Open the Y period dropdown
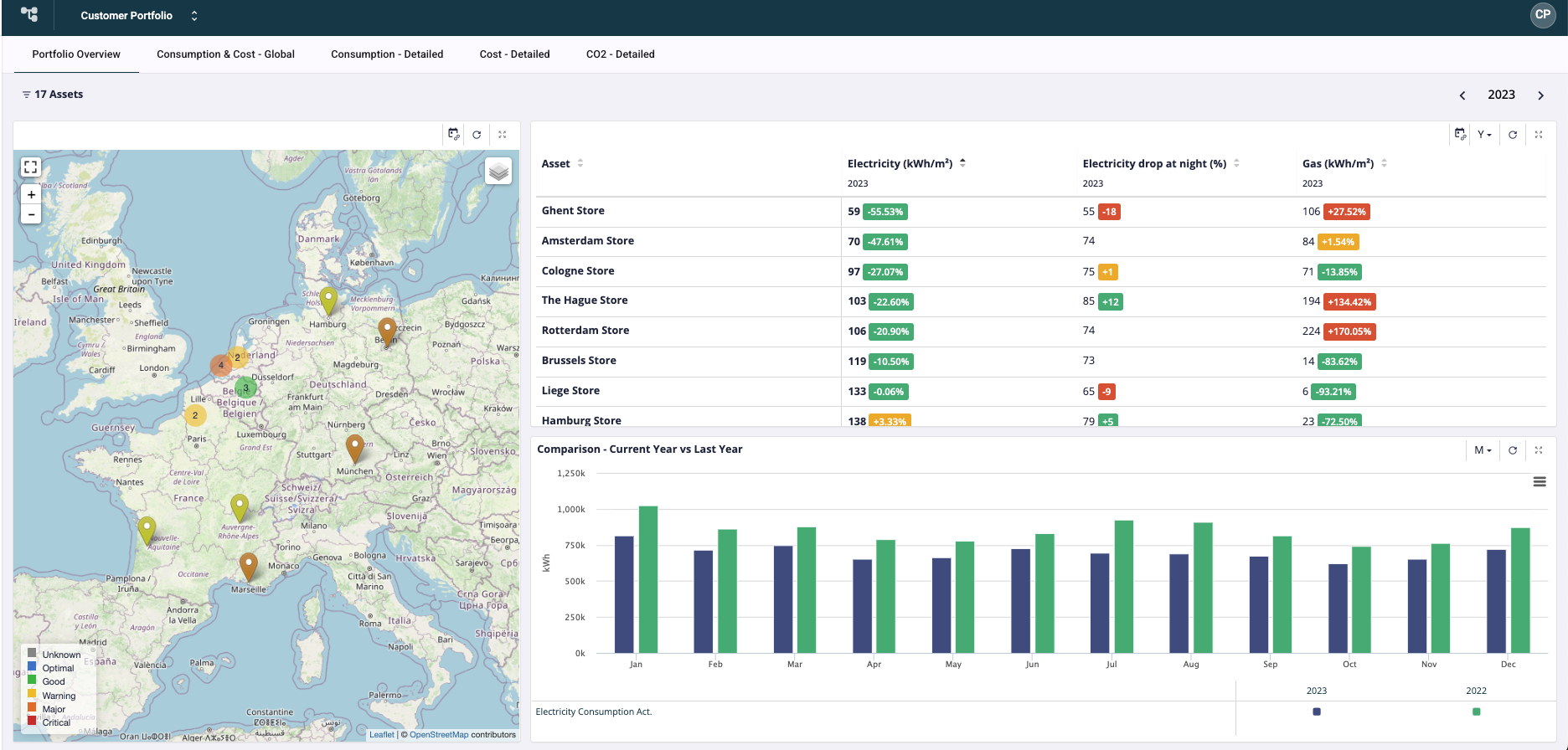Viewport: 1568px width, 750px height. [x=1484, y=135]
